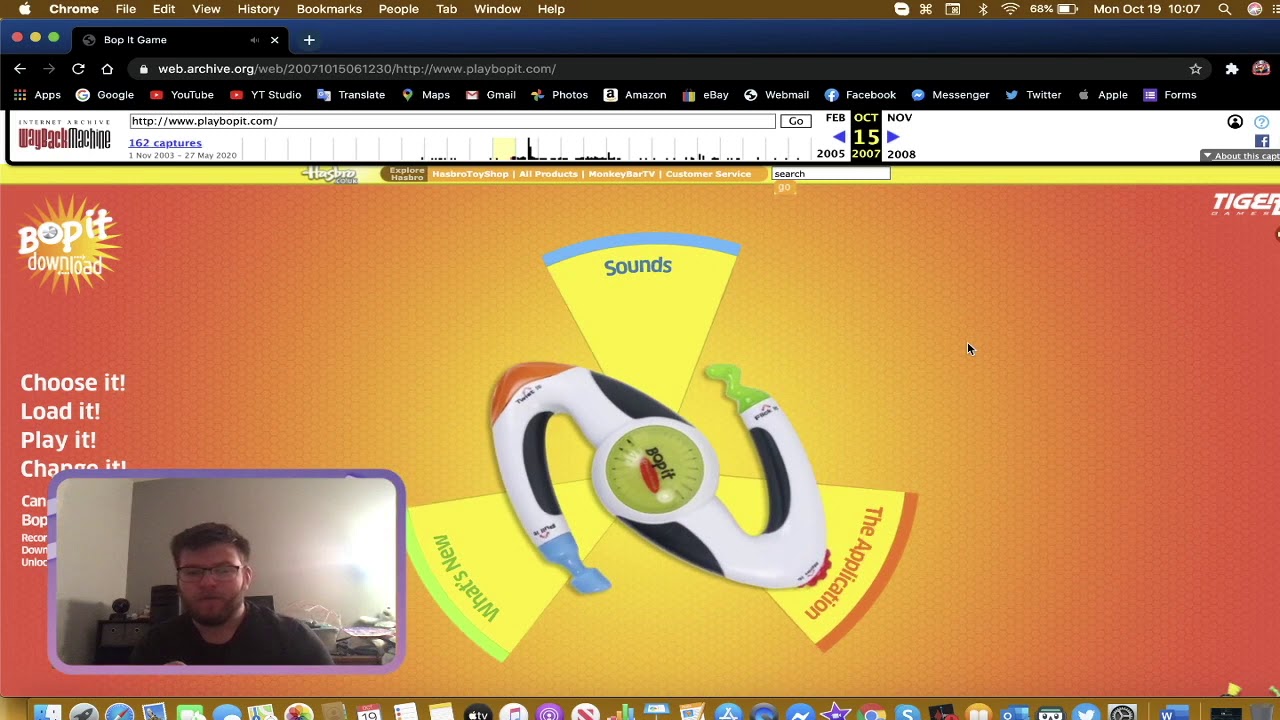Open the All Products link

point(548,174)
